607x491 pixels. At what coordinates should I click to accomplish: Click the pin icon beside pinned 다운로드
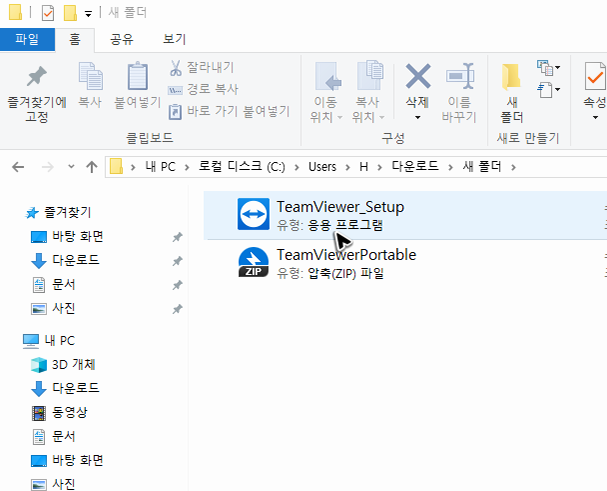tap(177, 261)
